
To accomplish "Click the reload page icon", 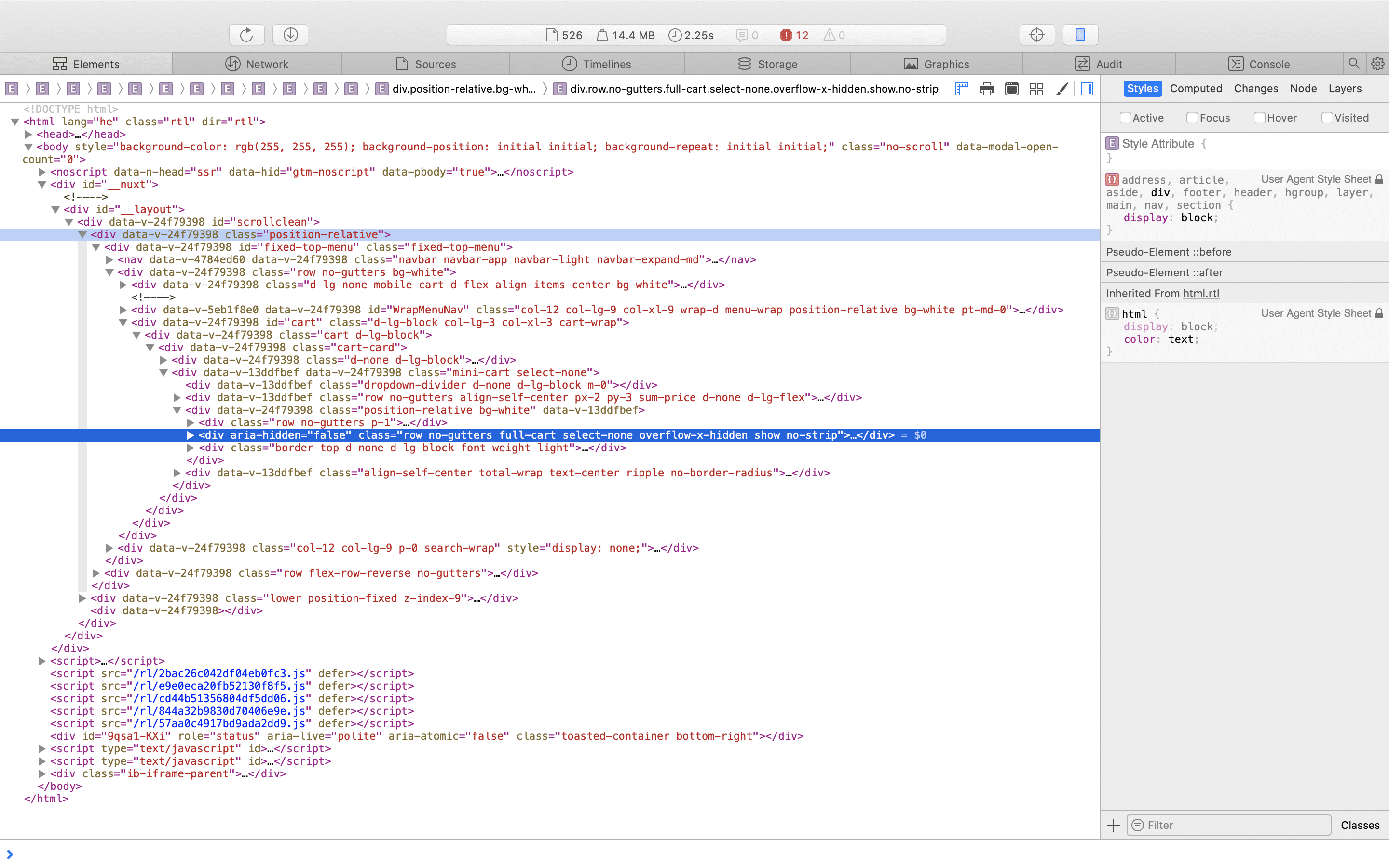I will click(x=246, y=34).
